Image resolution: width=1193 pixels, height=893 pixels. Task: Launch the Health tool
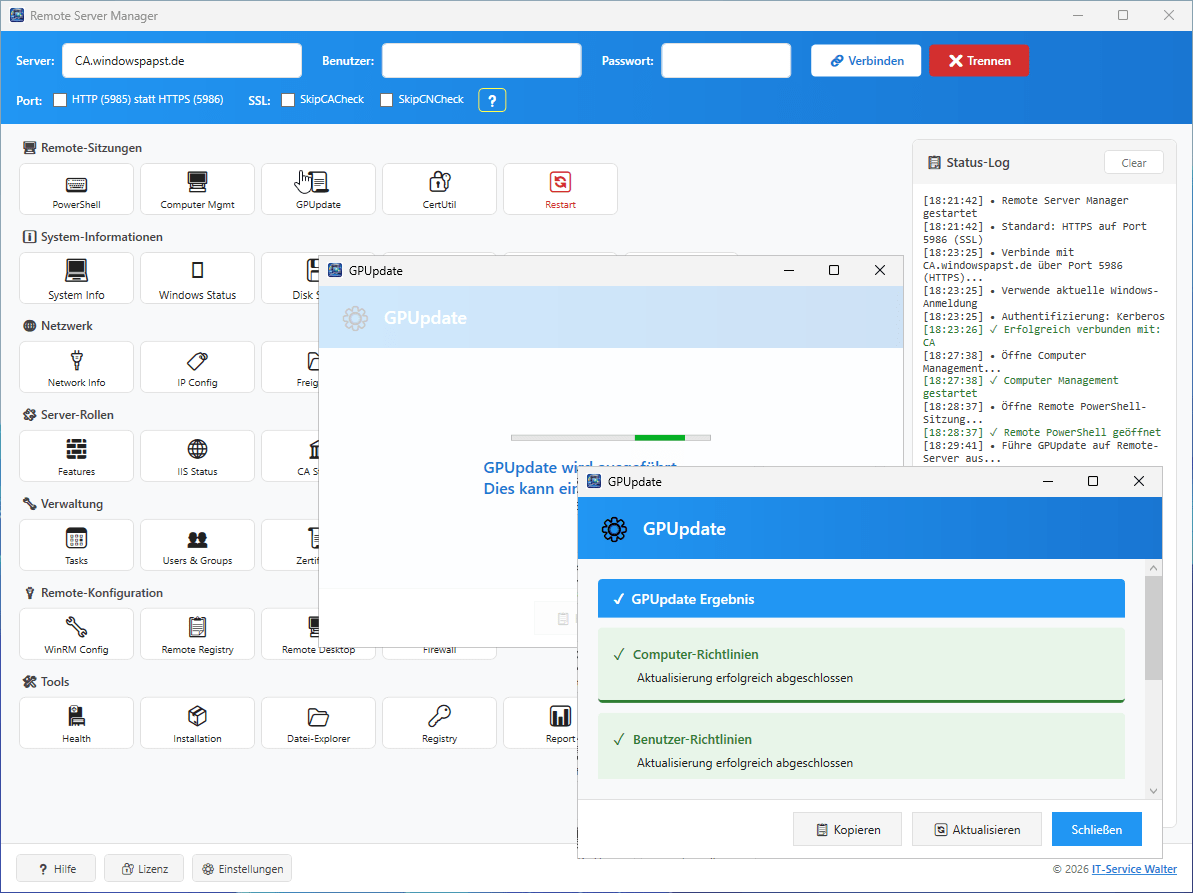click(x=76, y=723)
